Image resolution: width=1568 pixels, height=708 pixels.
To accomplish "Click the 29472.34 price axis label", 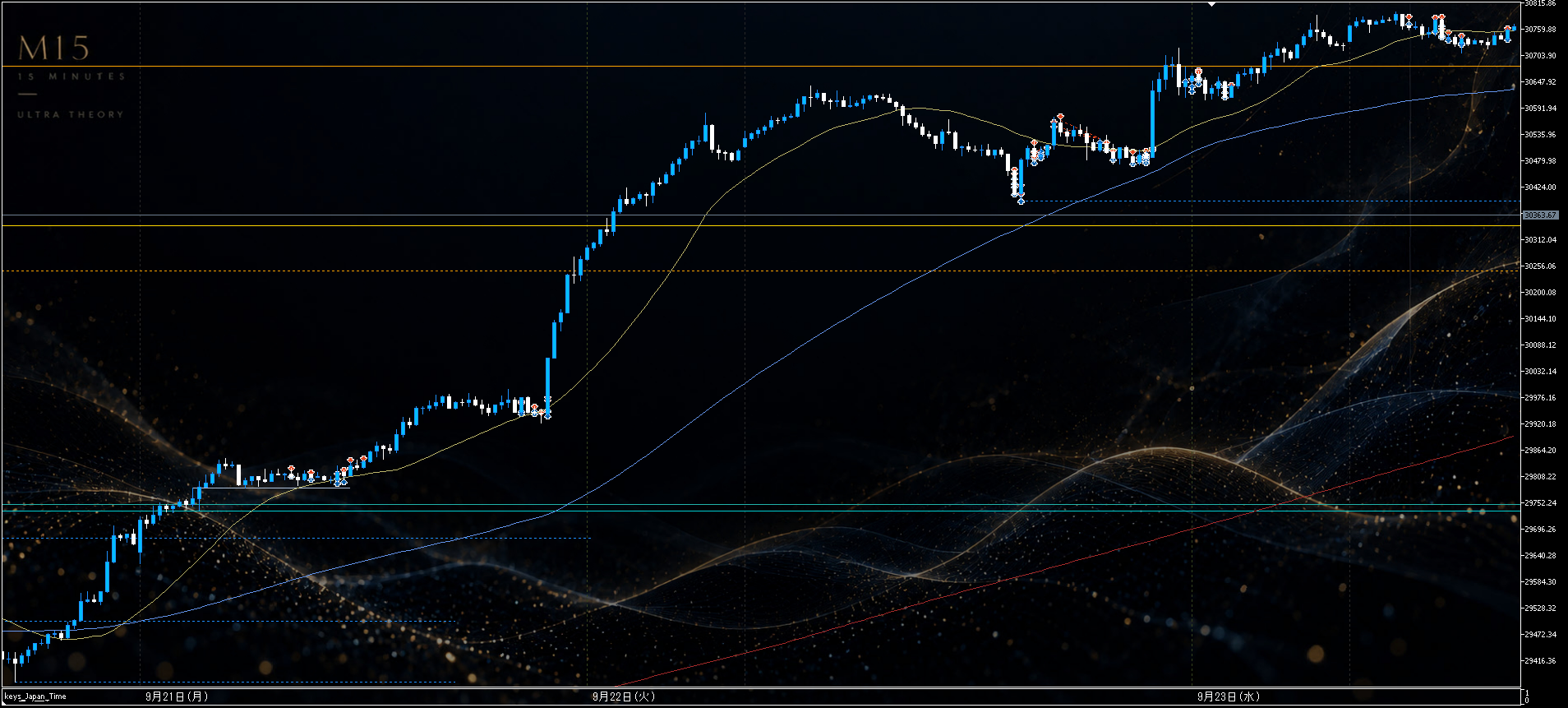I will pyautogui.click(x=1540, y=635).
